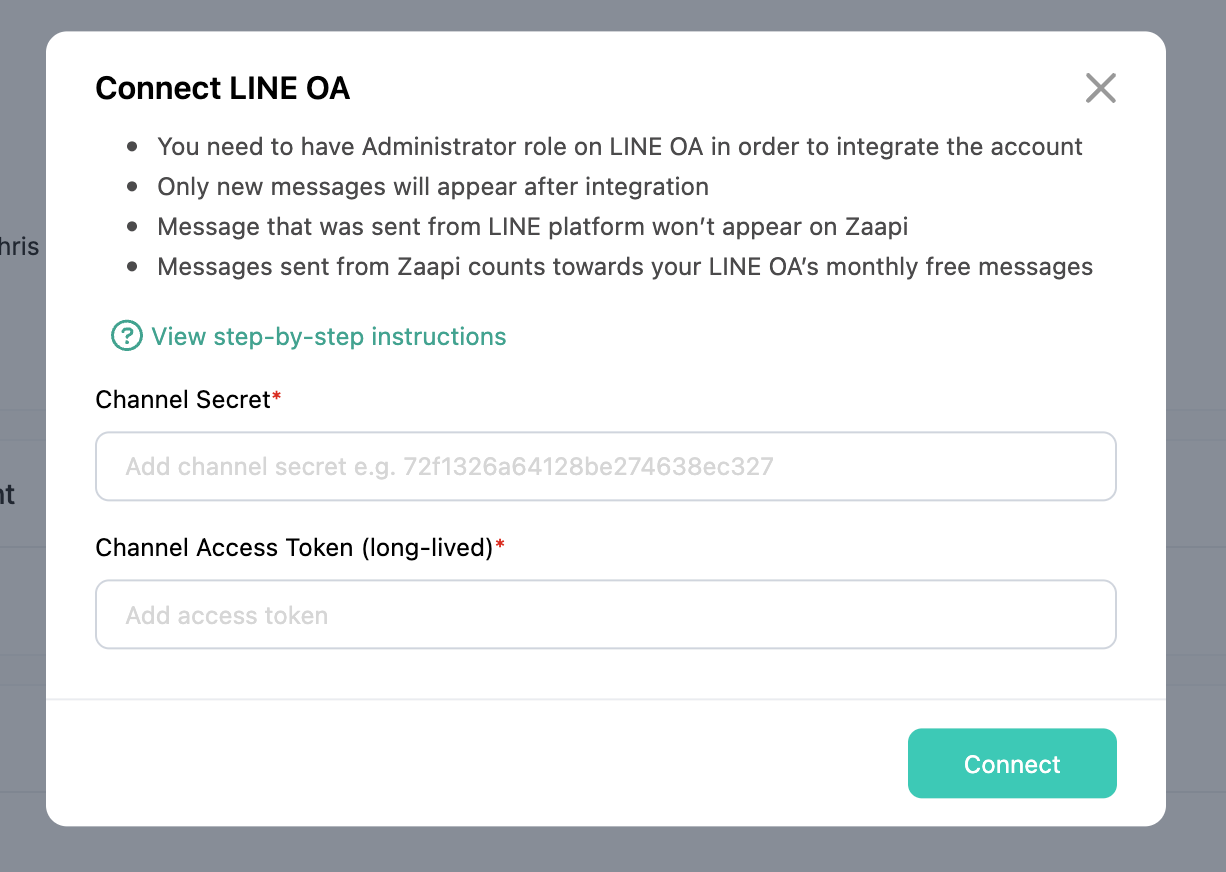
Task: Click the red asterisk beside Access Token label
Action: coord(500,545)
